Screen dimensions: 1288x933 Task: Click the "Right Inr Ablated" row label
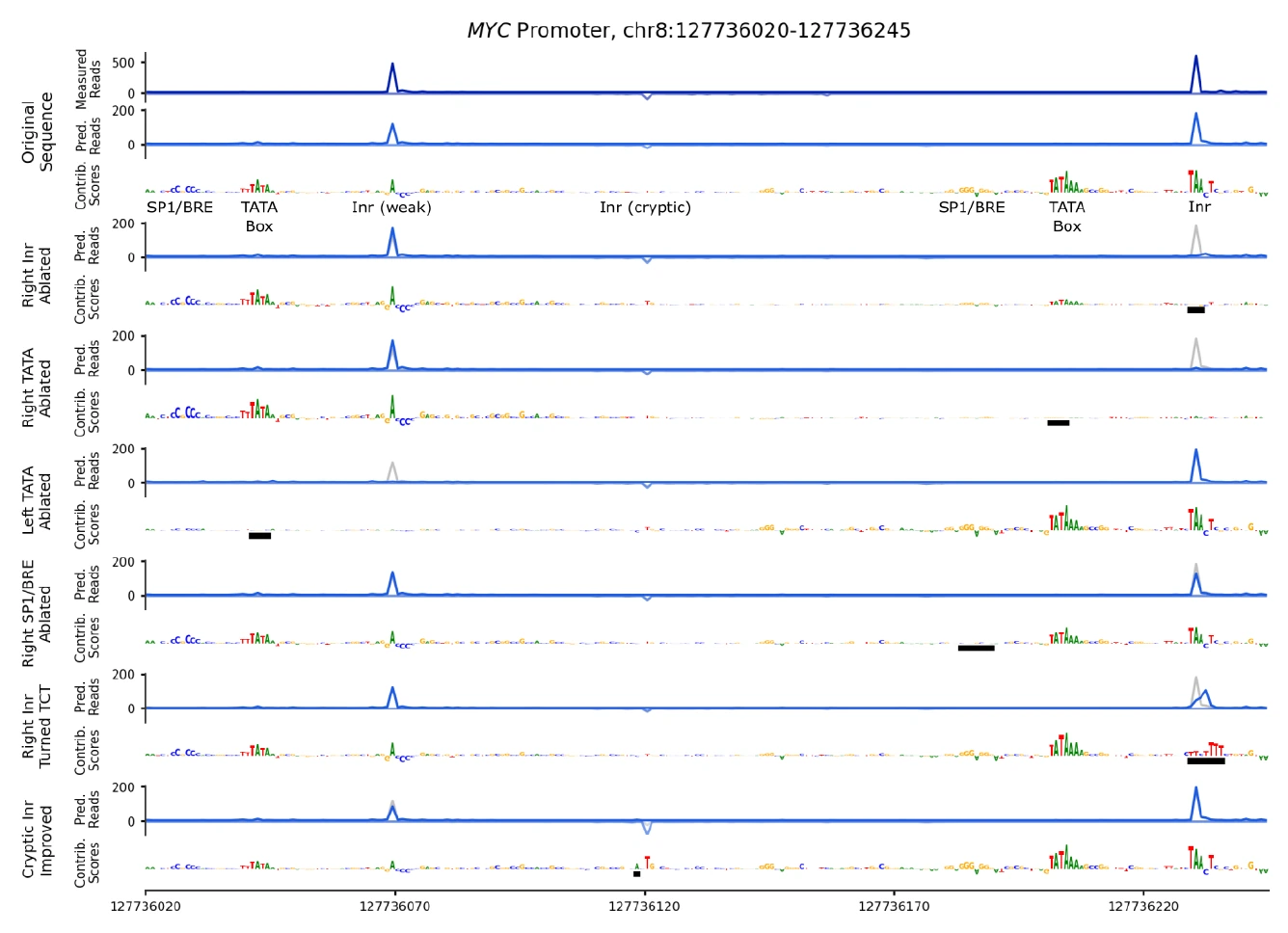coord(38,275)
